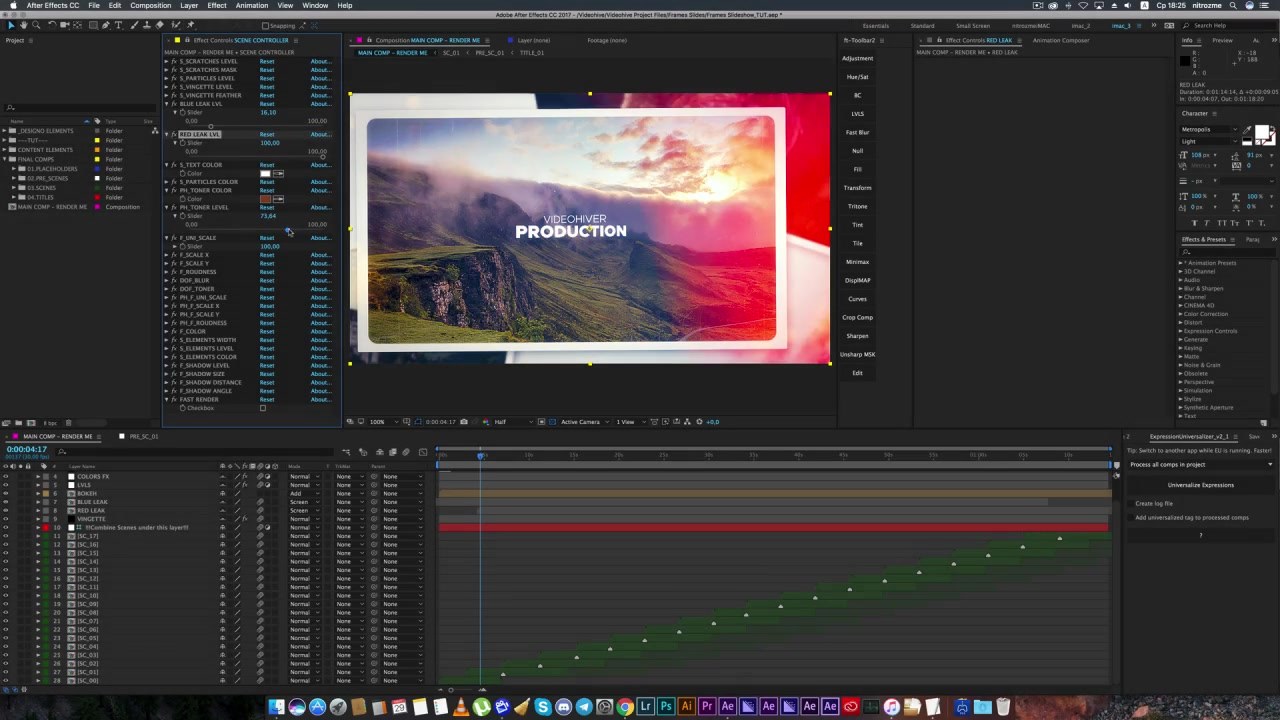Click About for S_PARTICLES LEVEL
1280x720 pixels.
tap(320, 78)
